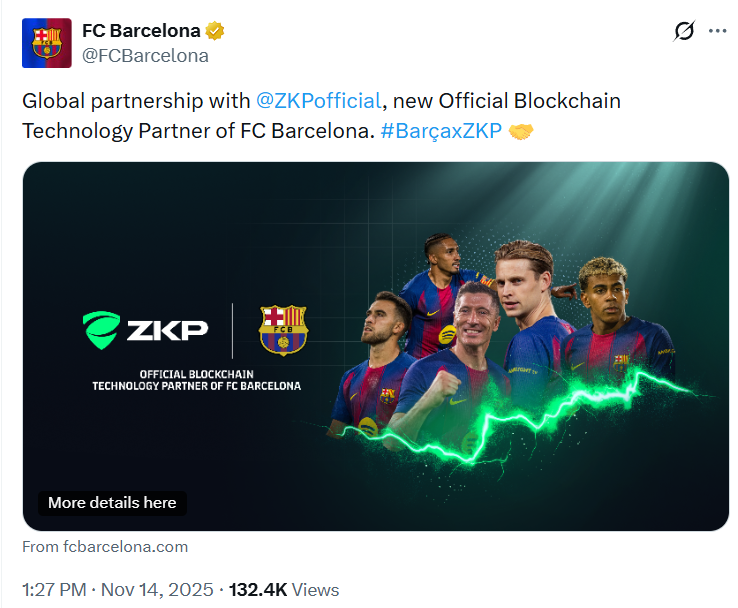Click the green ZKP shield logo

[101, 329]
